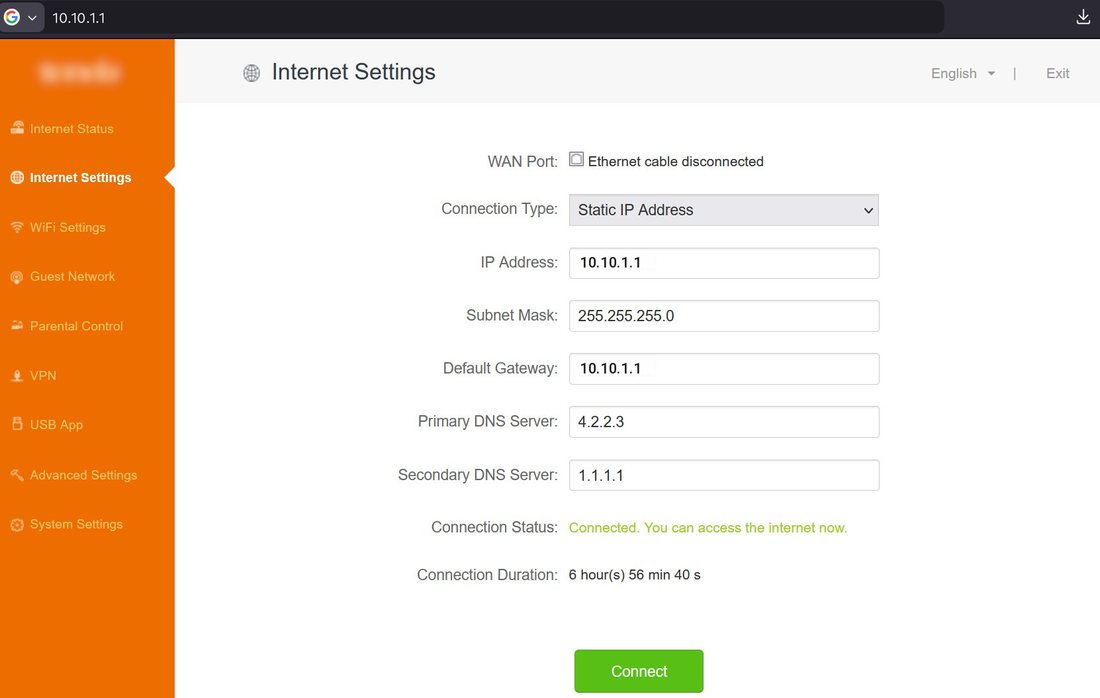Click the System Settings gear icon
This screenshot has width=1100, height=698.
17,525
